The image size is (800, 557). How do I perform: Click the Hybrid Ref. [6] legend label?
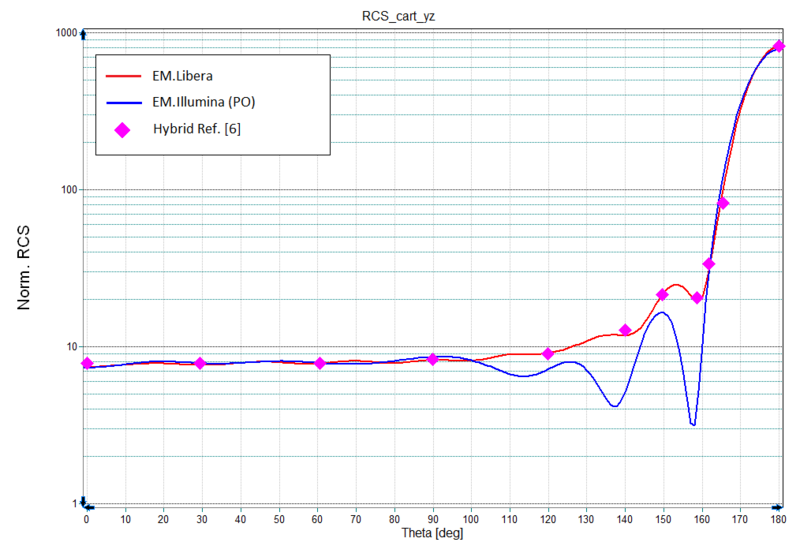pos(195,128)
